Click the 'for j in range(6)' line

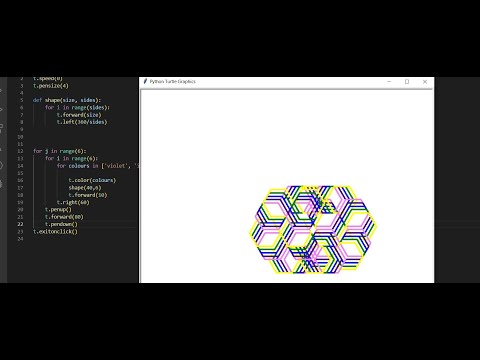[x=59, y=151]
